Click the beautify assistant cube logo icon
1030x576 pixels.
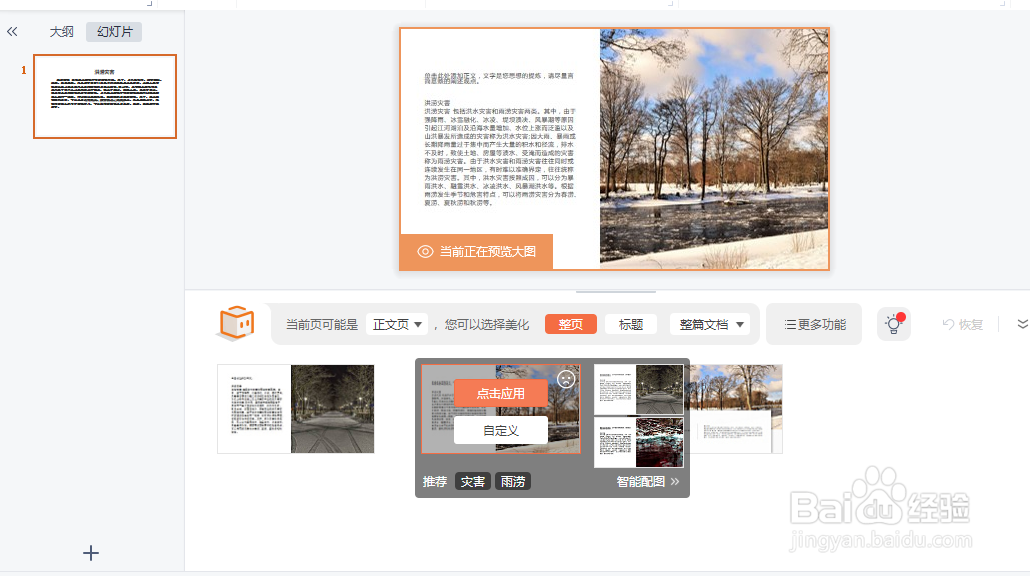pos(236,323)
